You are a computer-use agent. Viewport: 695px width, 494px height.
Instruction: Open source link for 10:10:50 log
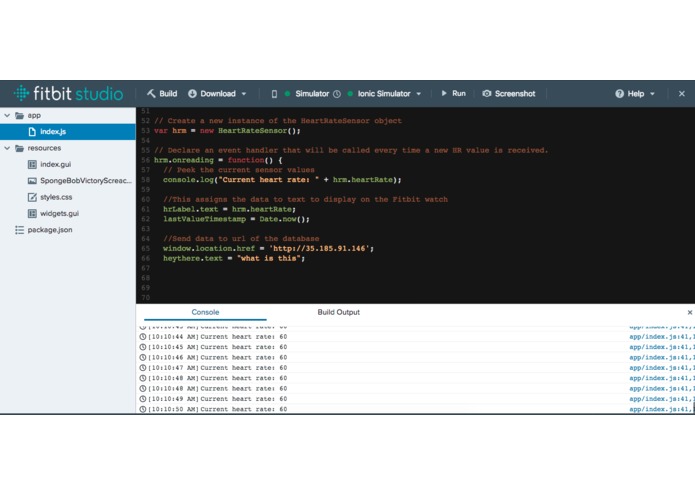click(661, 409)
